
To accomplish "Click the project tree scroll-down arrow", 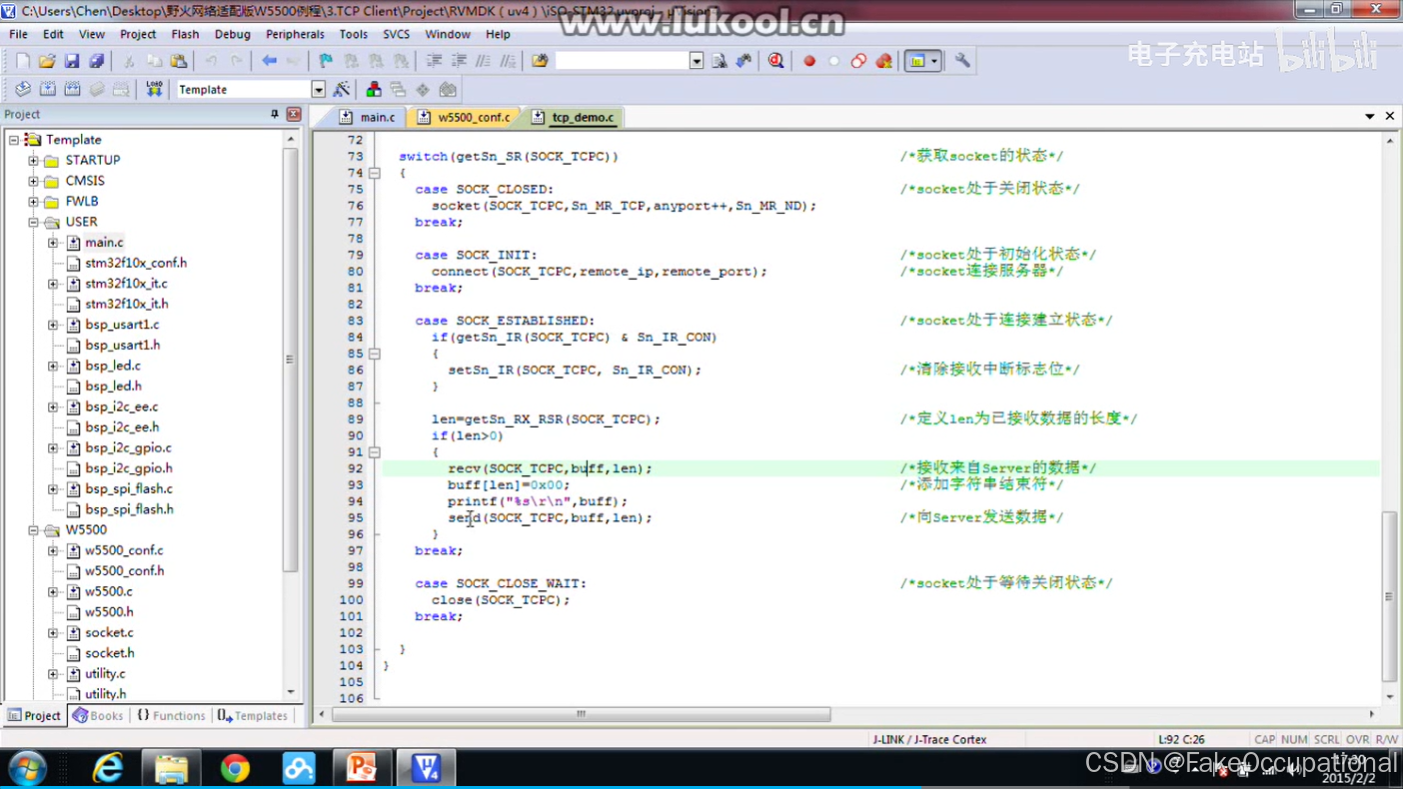I will pos(291,692).
